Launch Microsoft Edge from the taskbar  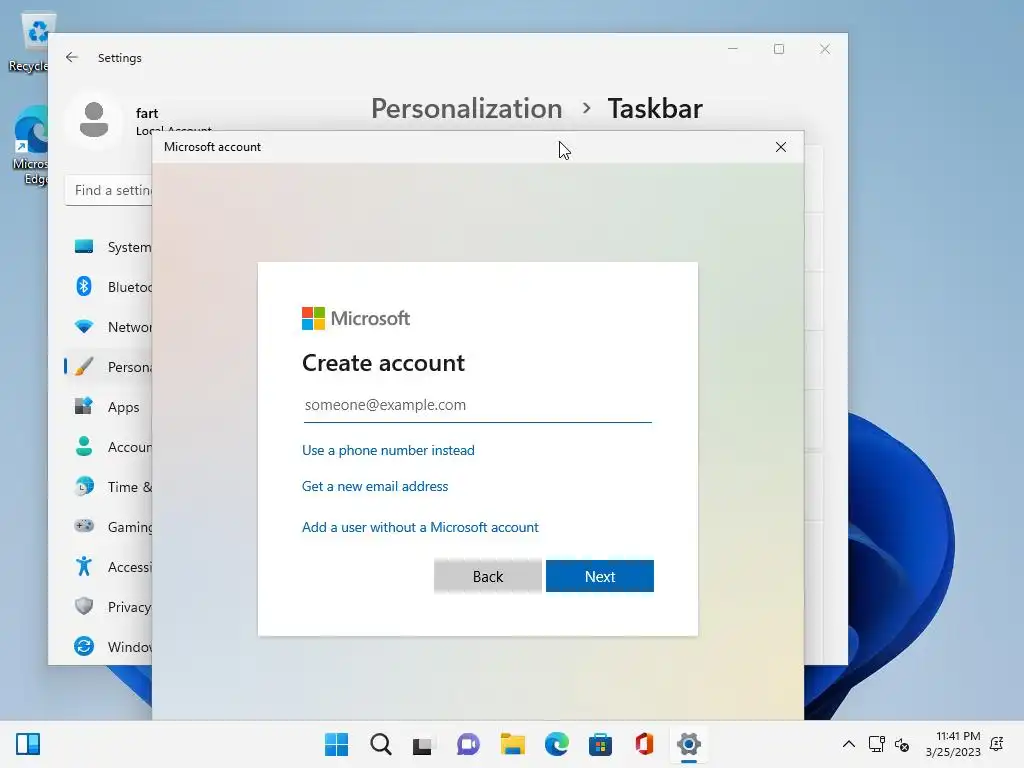point(556,744)
